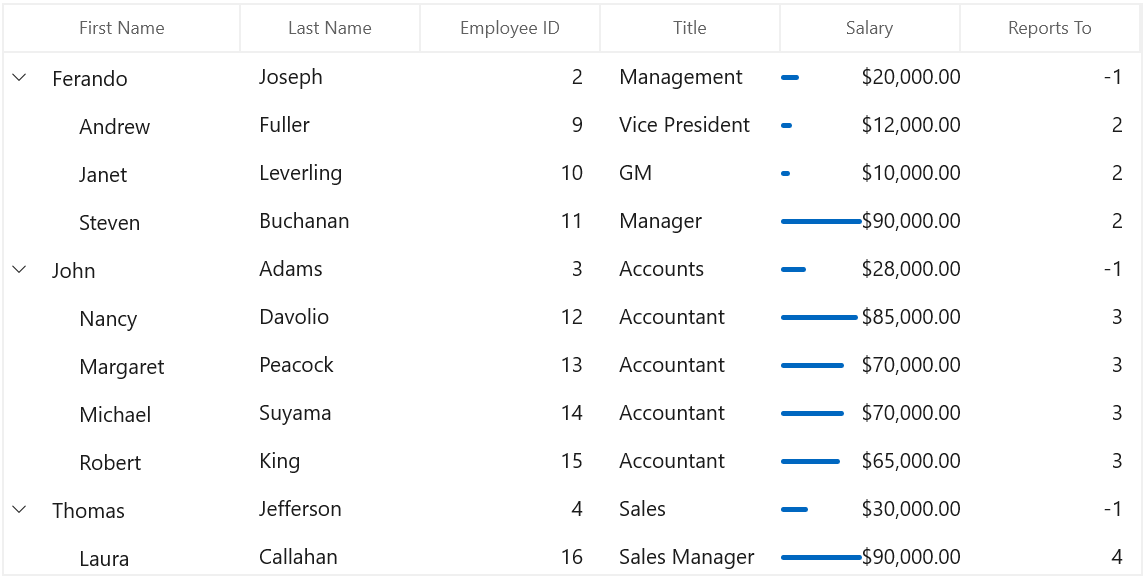
Task: Select first name cell Robert
Action: coord(110,463)
